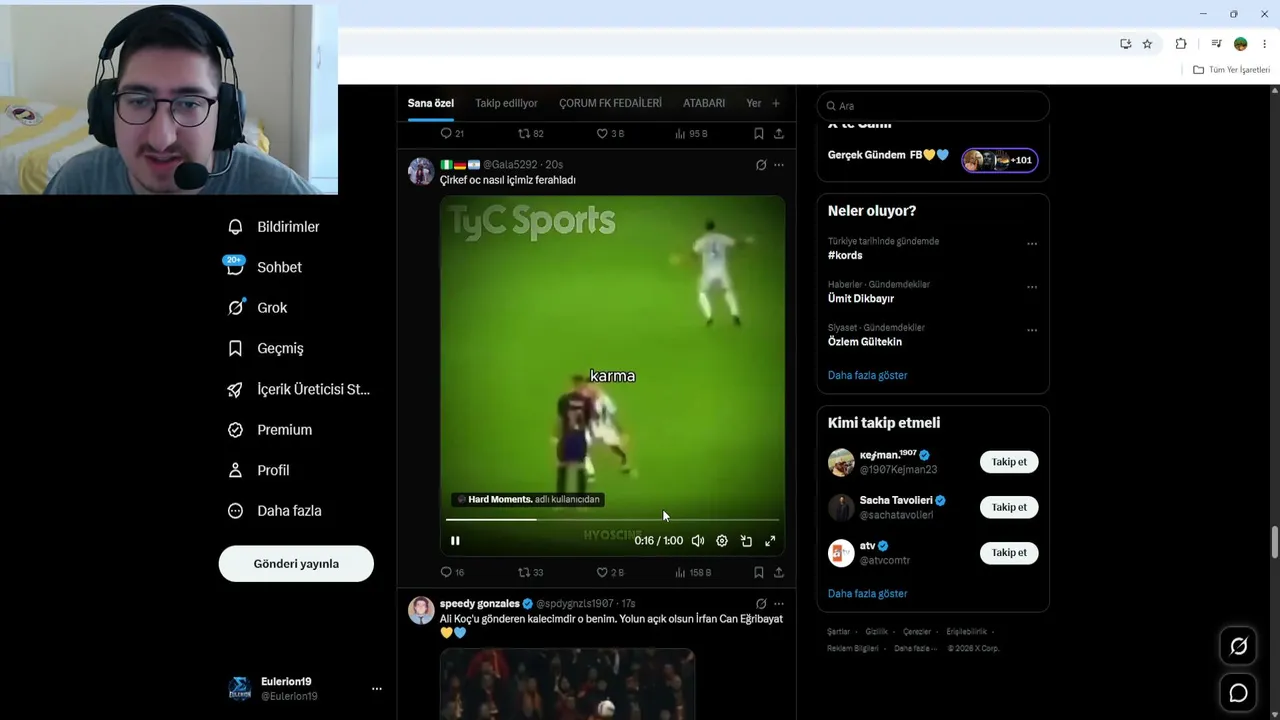Screen dimensions: 1280x720
Task: Reply to the post with 21 replies
Action: pyautogui.click(x=452, y=133)
